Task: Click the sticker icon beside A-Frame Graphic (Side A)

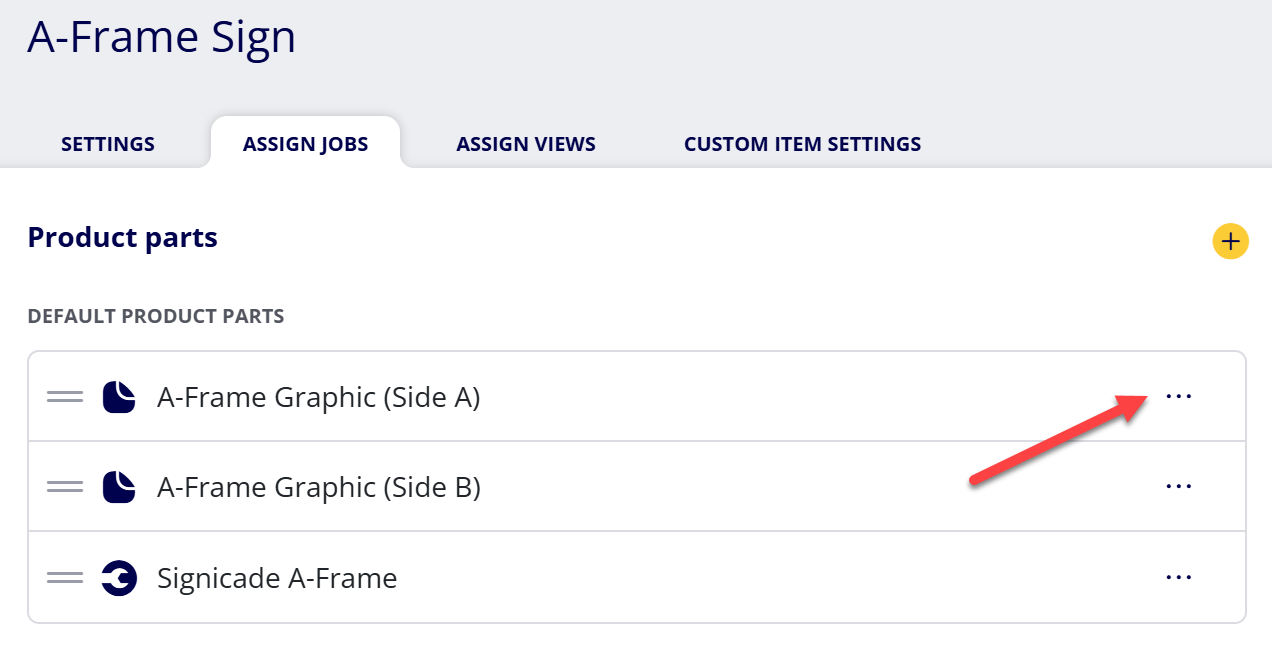Action: (119, 397)
